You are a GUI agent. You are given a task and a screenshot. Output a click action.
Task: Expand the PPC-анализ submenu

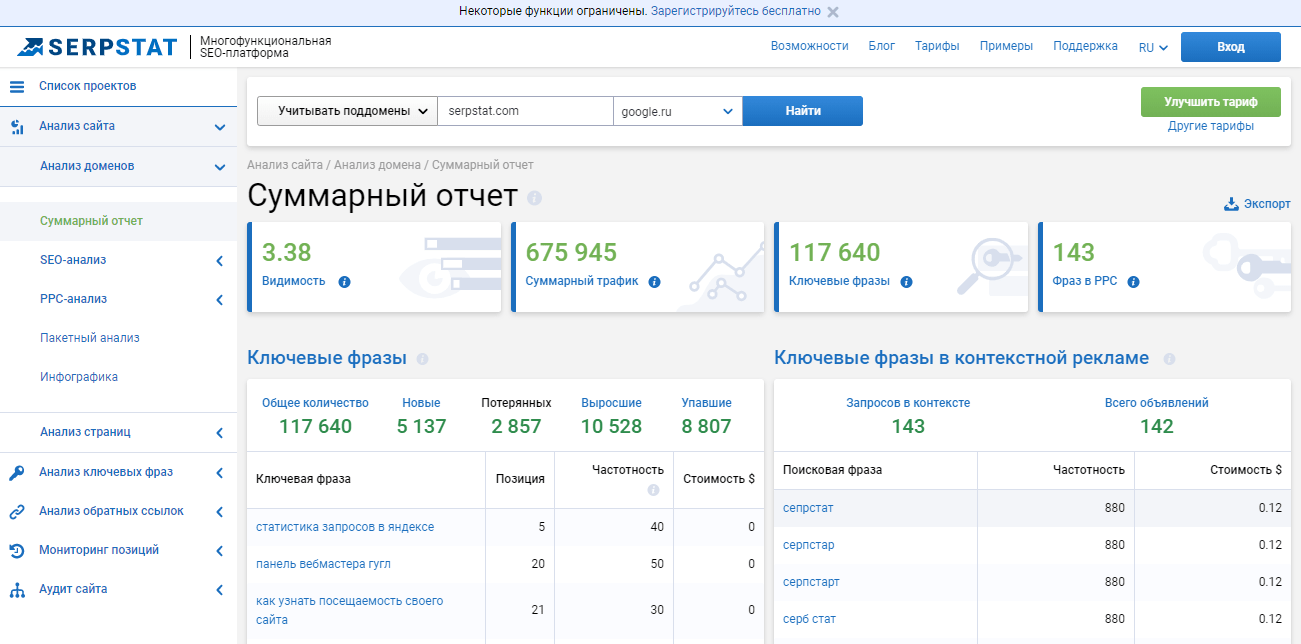point(219,300)
